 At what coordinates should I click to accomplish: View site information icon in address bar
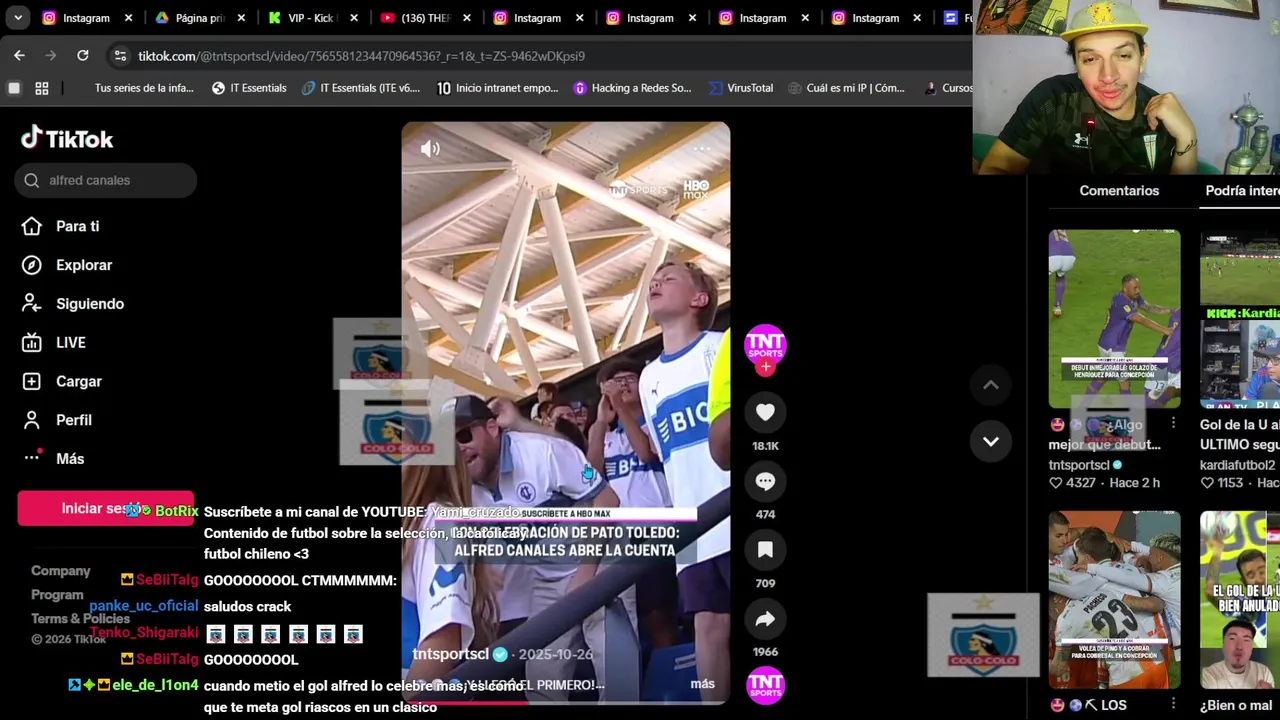120,56
